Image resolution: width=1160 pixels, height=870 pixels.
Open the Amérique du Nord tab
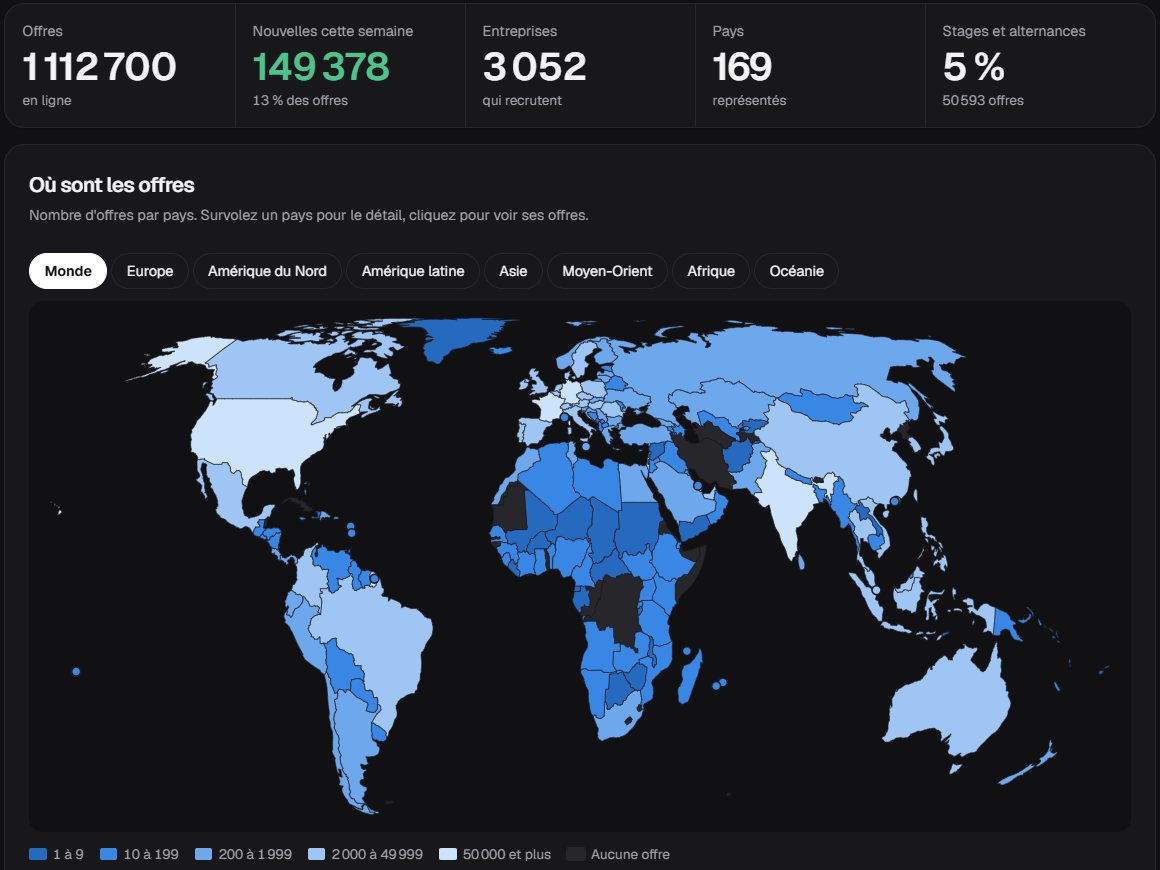pos(267,271)
